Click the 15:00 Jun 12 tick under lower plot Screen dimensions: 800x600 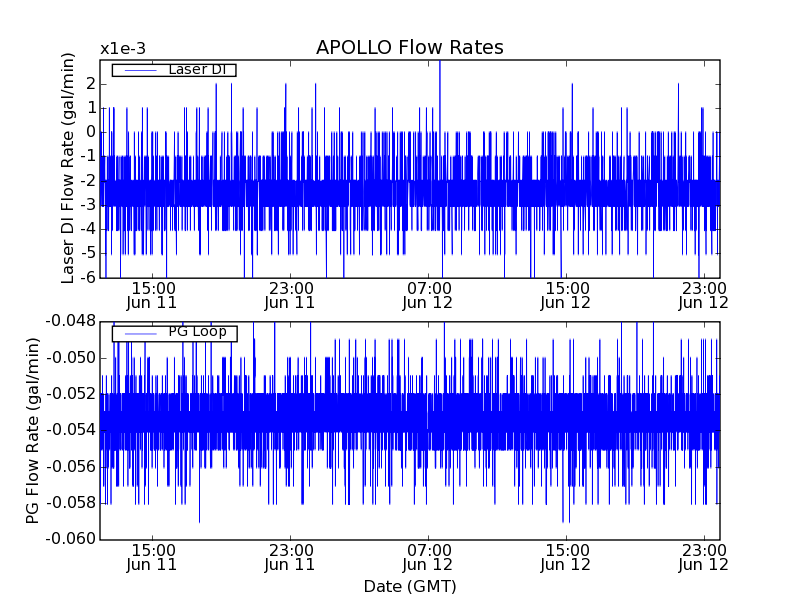tap(566, 556)
